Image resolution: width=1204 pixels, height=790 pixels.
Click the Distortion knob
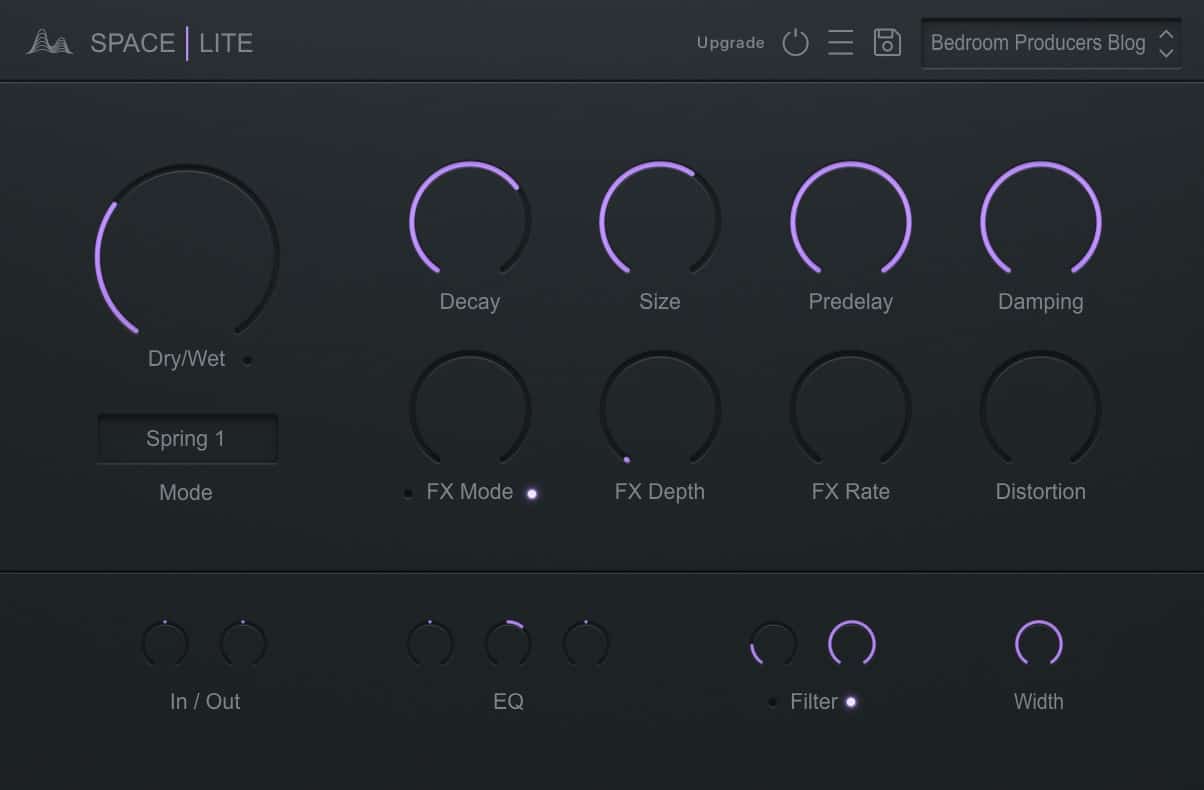click(1040, 411)
